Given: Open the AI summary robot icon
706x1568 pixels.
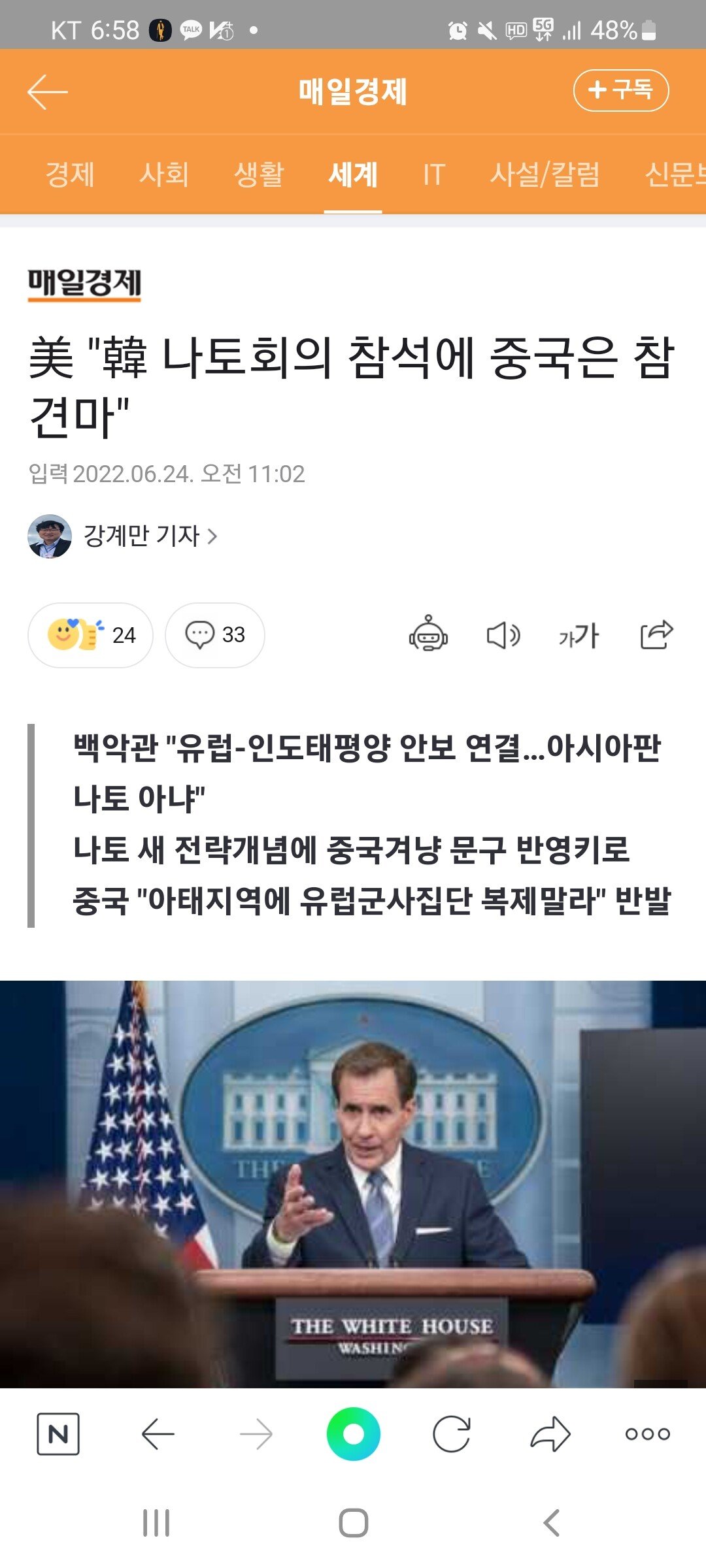Looking at the screenshot, I should 428,634.
